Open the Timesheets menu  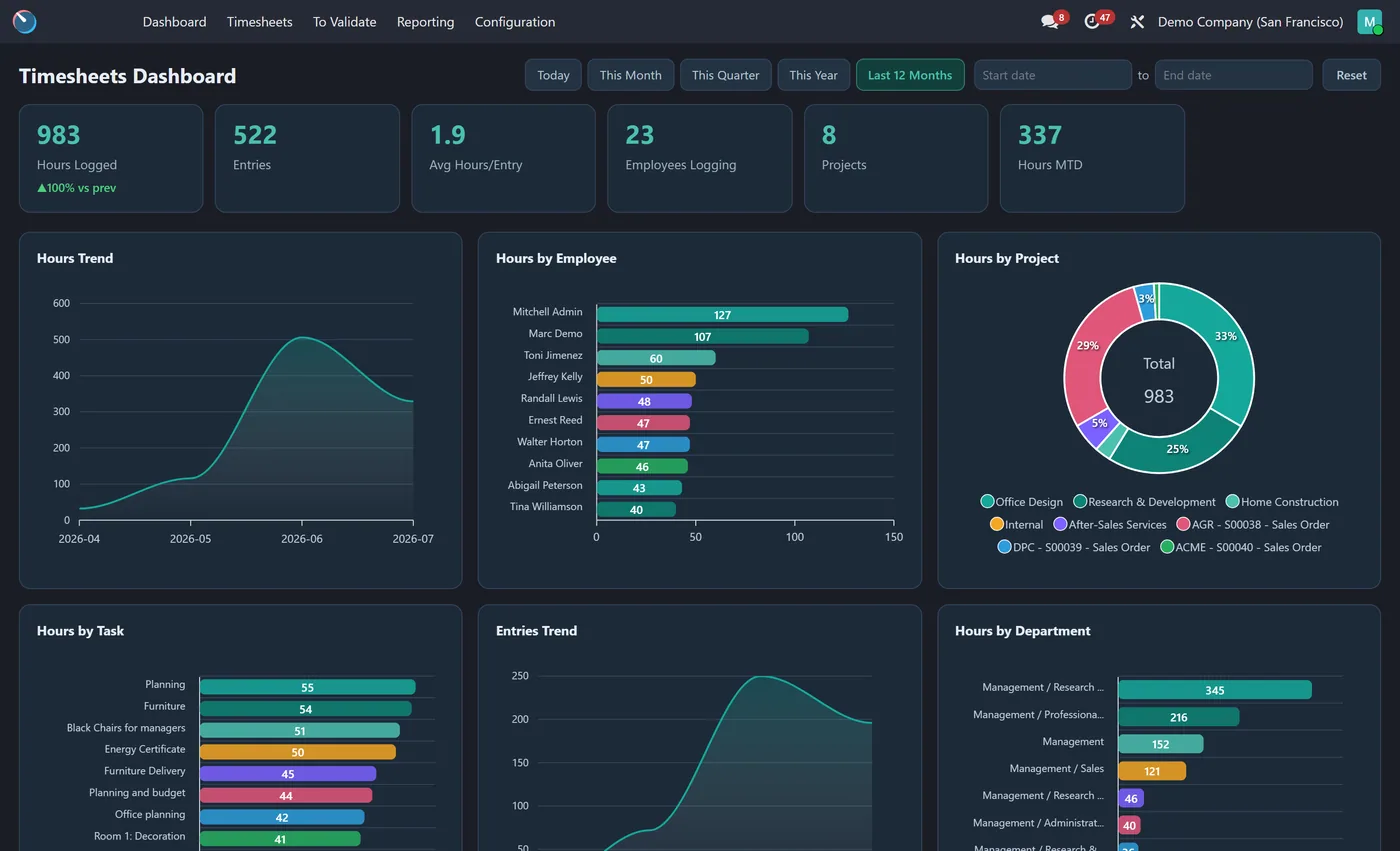pyautogui.click(x=259, y=22)
